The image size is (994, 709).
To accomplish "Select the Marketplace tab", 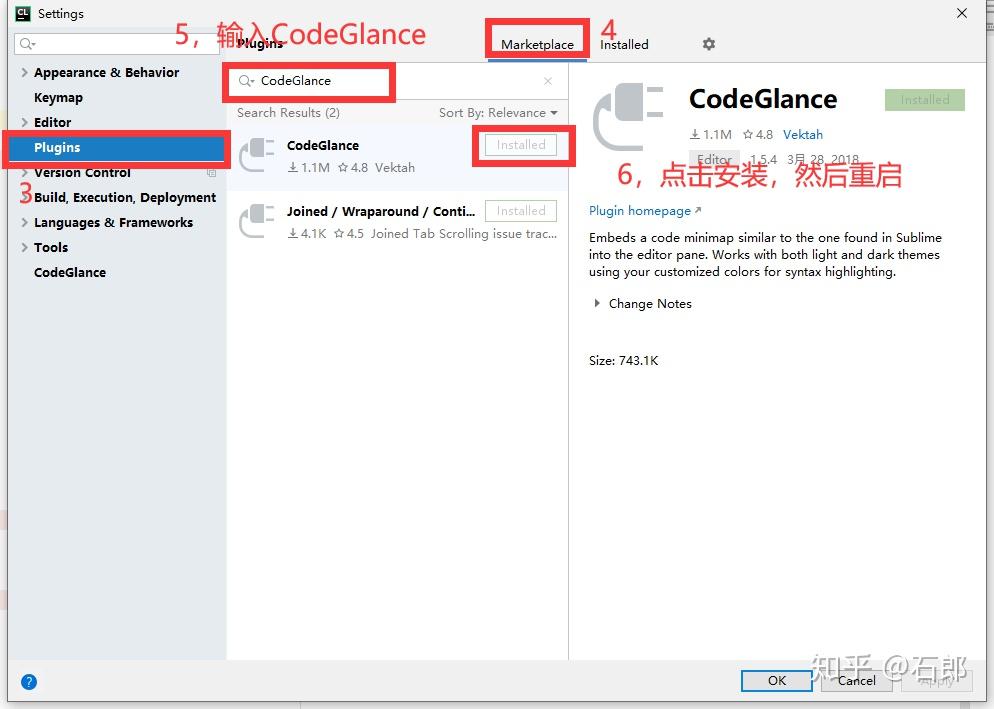I will click(x=537, y=44).
